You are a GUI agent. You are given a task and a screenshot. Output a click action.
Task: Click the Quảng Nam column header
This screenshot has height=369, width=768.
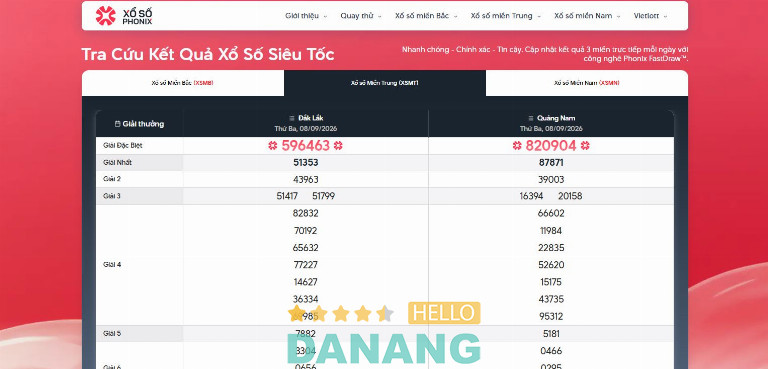(551, 123)
